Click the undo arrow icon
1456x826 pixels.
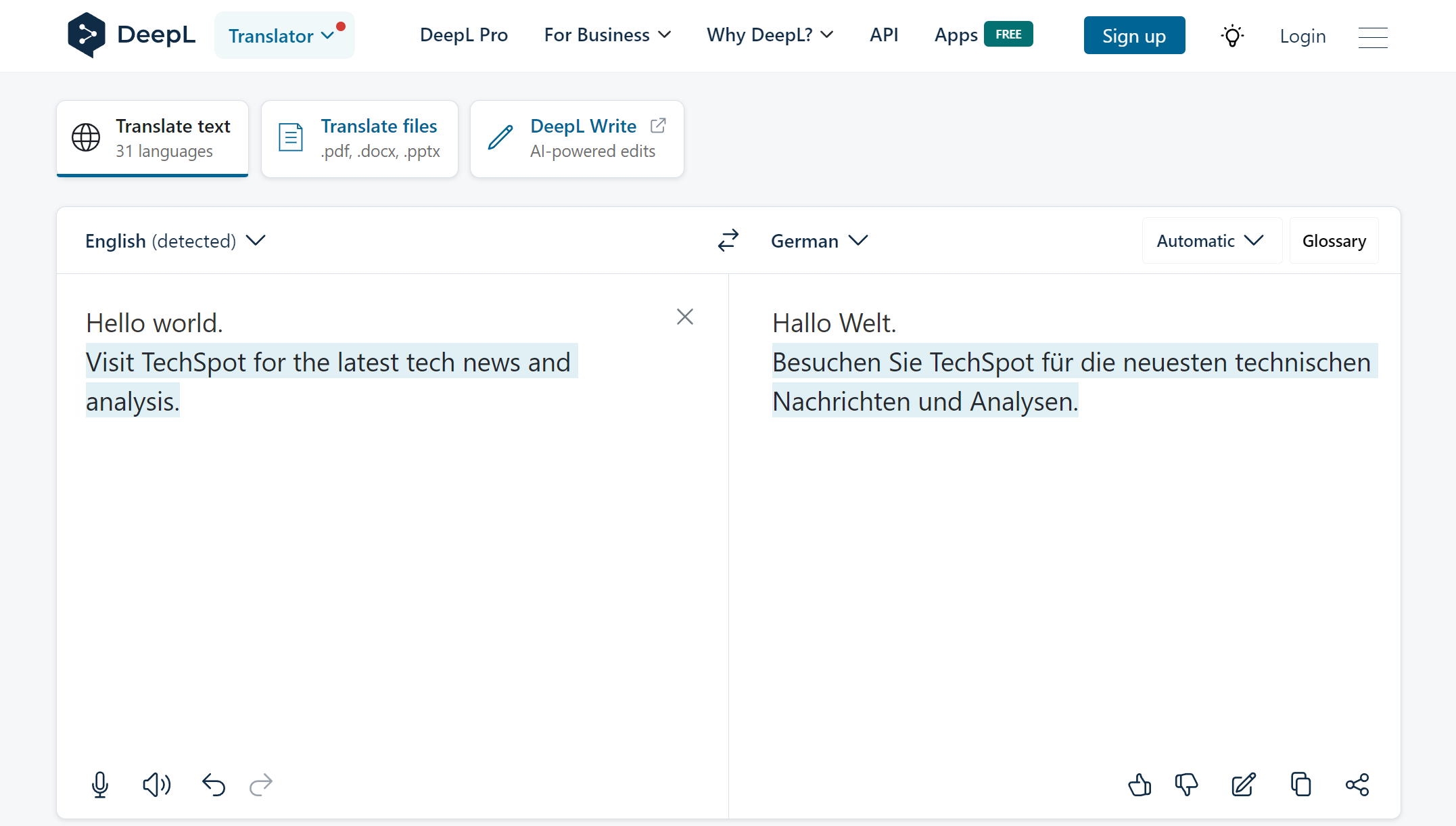tap(214, 785)
